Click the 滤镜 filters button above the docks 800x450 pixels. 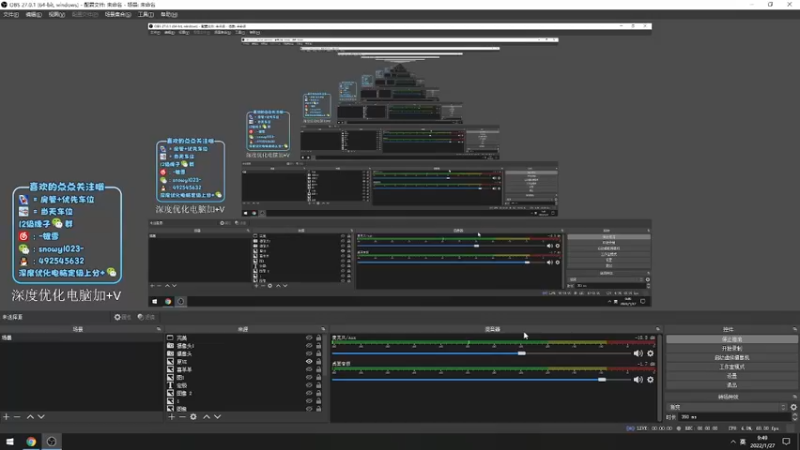click(x=146, y=317)
